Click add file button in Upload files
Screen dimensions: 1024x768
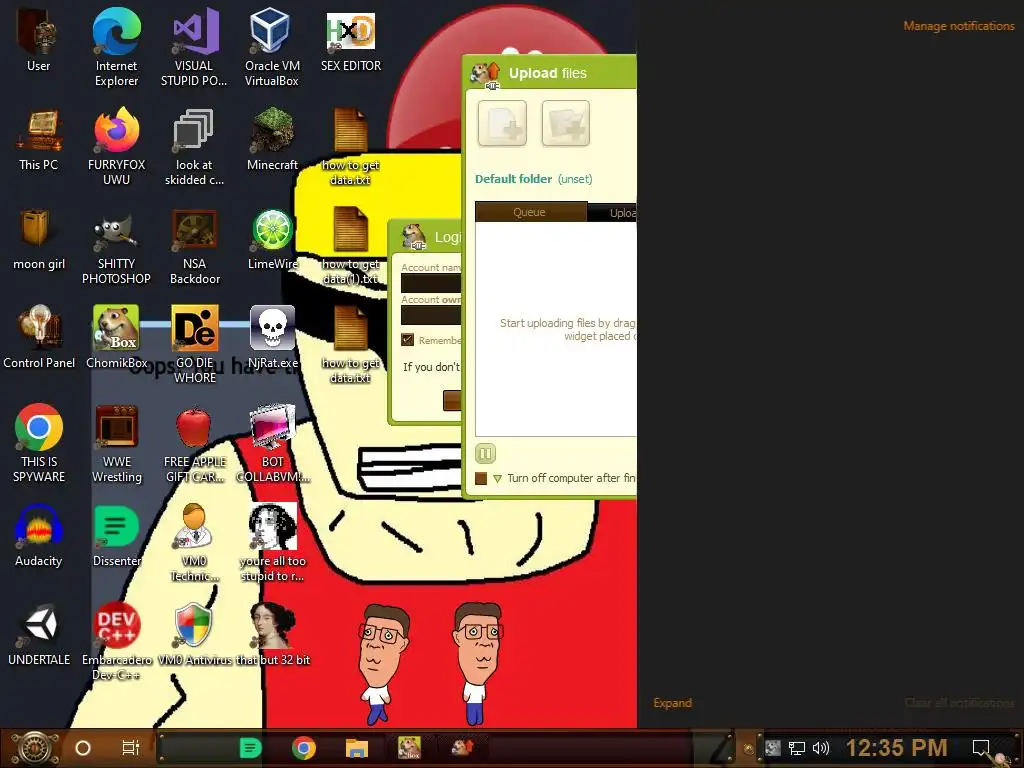click(502, 123)
